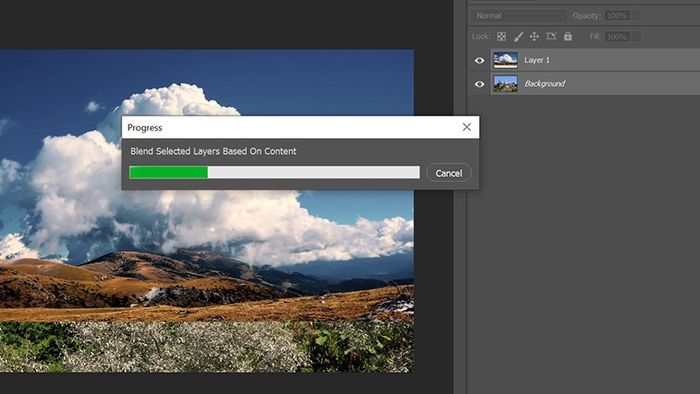Click the Lock transparent pixels icon
The width and height of the screenshot is (700, 394).
tap(501, 37)
